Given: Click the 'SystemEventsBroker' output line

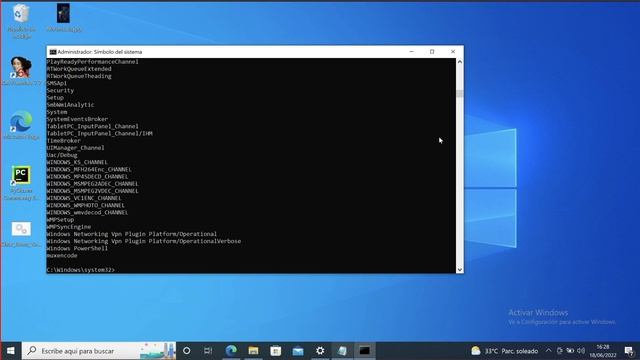Looking at the screenshot, I should [78, 119].
